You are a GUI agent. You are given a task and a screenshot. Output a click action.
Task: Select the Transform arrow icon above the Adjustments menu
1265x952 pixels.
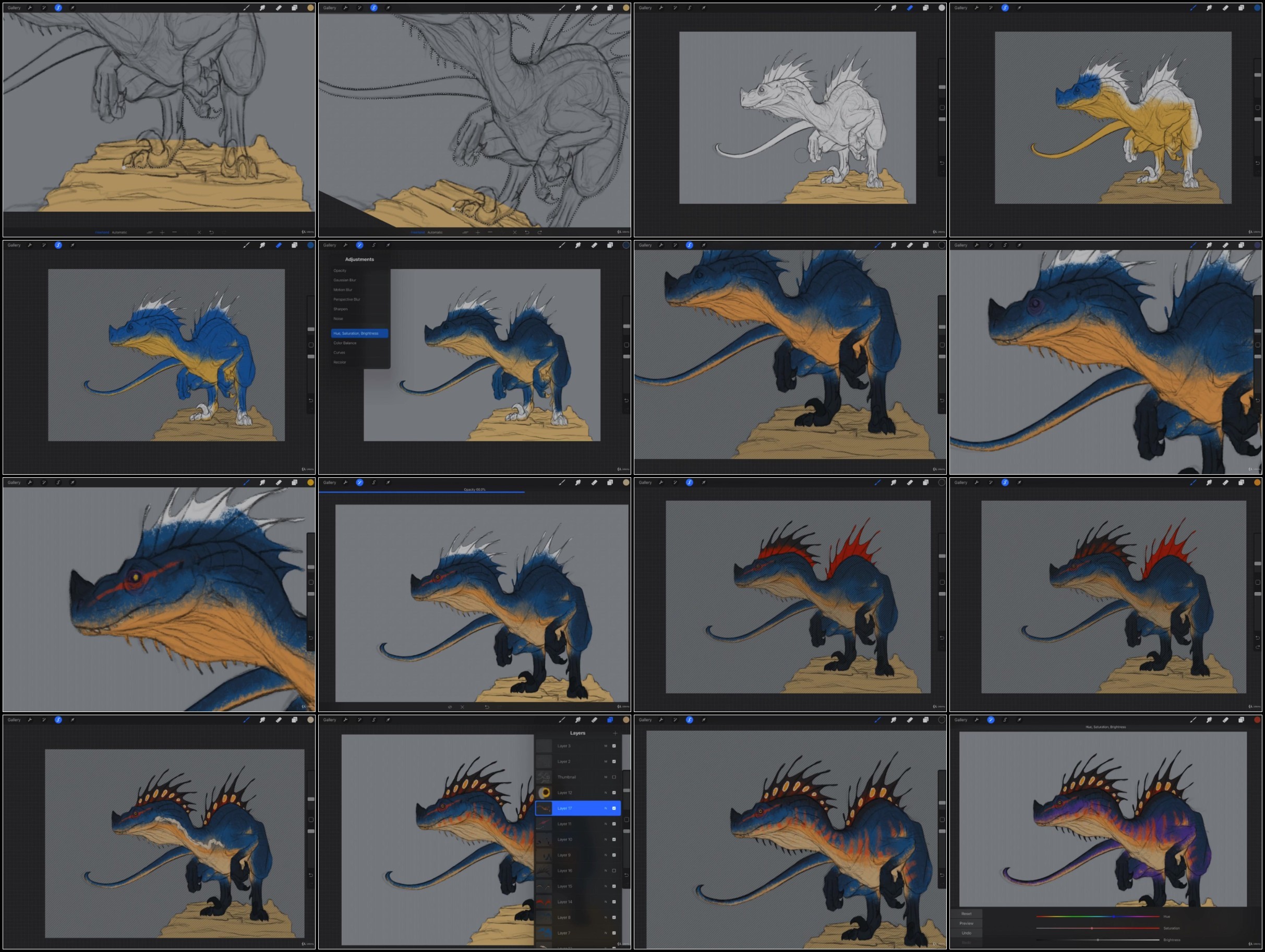388,245
